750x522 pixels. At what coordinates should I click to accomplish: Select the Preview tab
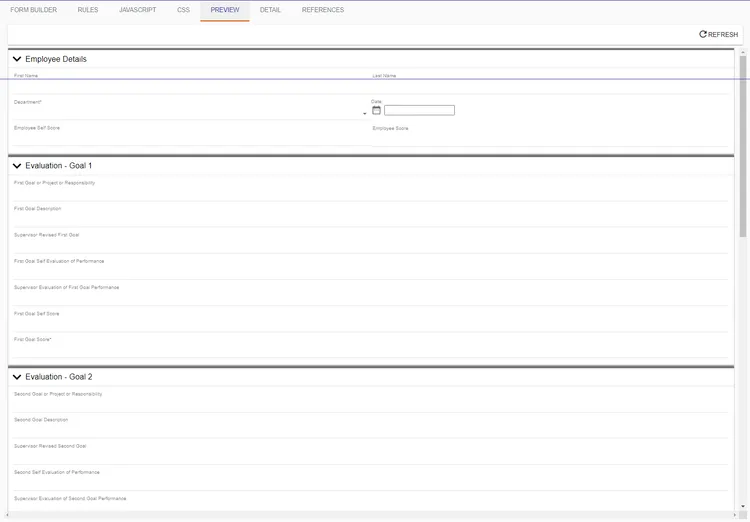pyautogui.click(x=225, y=10)
